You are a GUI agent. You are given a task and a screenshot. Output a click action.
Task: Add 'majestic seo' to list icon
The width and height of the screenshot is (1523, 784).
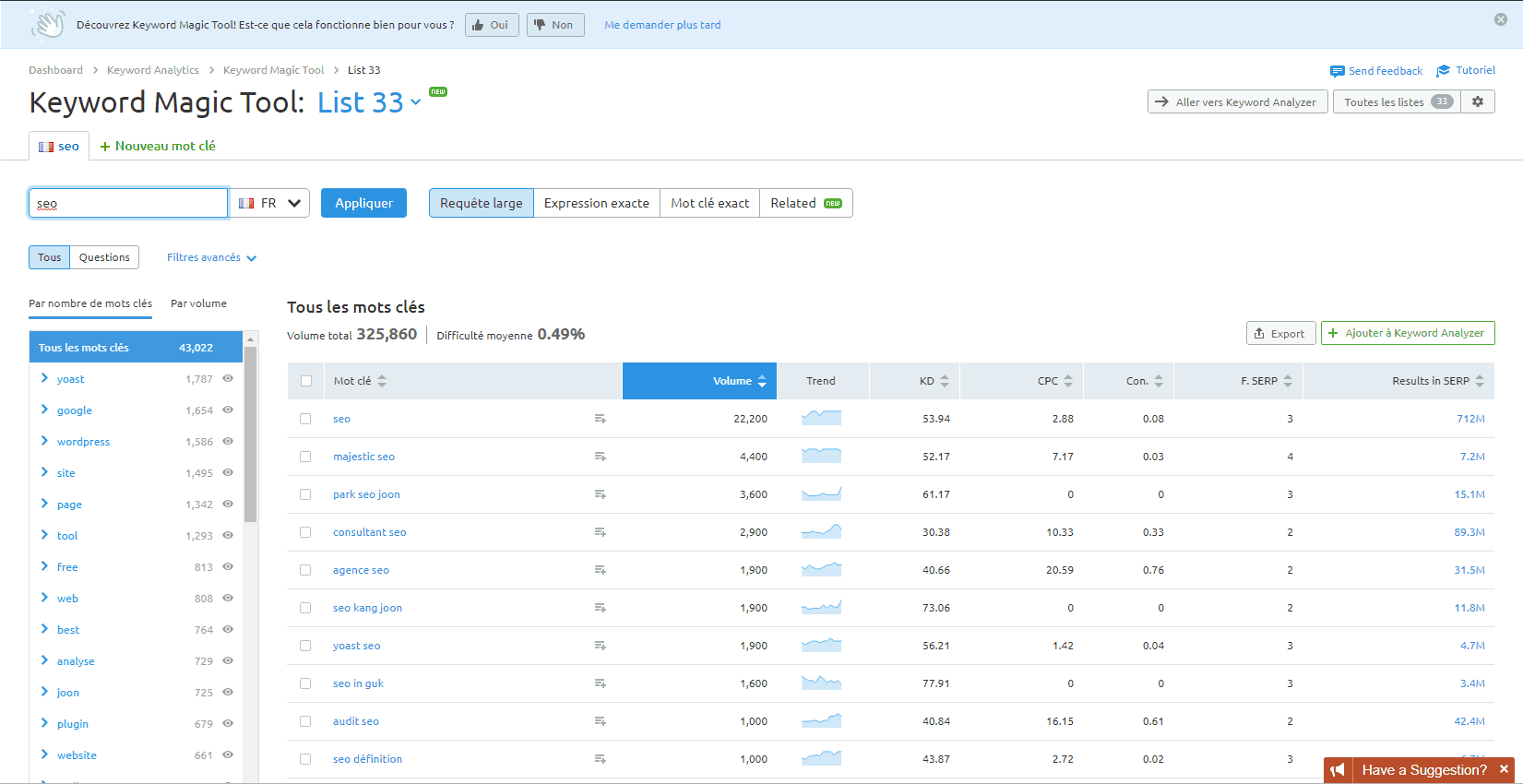point(600,457)
